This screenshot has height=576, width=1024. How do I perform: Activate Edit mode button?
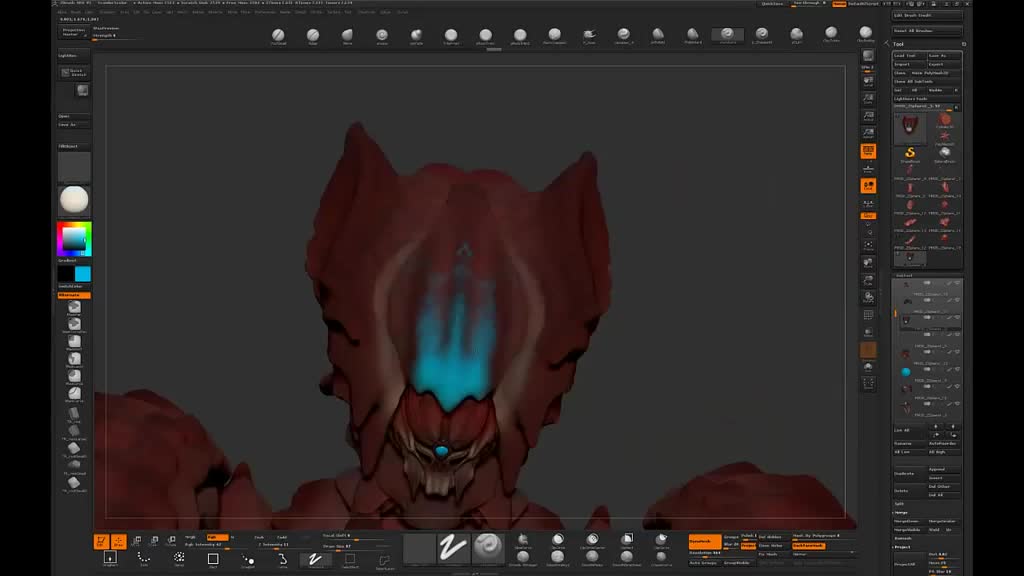pyautogui.click(x=101, y=541)
